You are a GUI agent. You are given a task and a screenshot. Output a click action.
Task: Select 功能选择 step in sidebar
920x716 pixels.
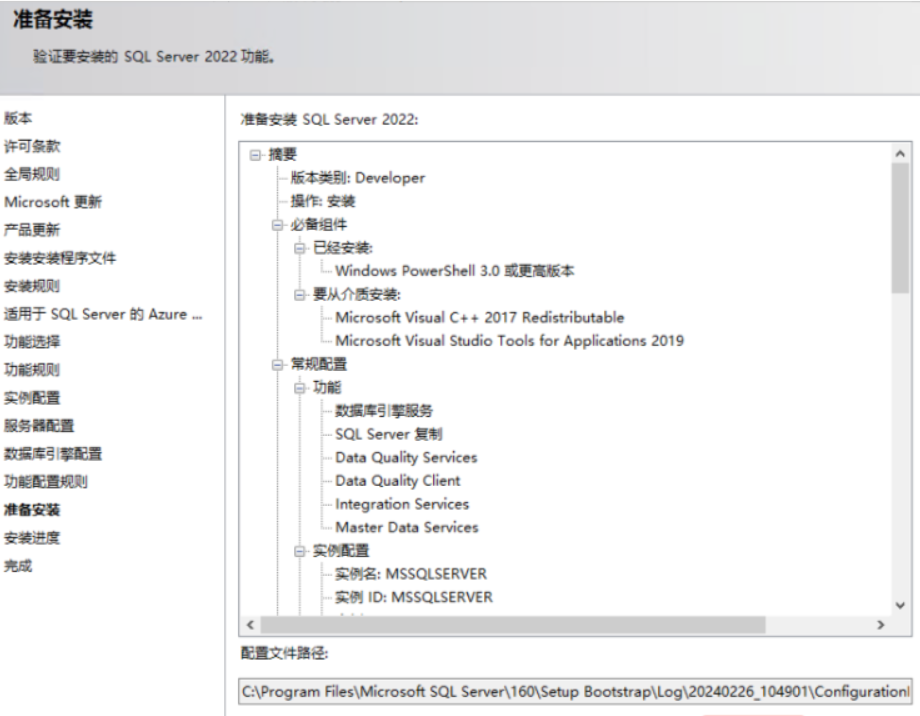(x=32, y=342)
